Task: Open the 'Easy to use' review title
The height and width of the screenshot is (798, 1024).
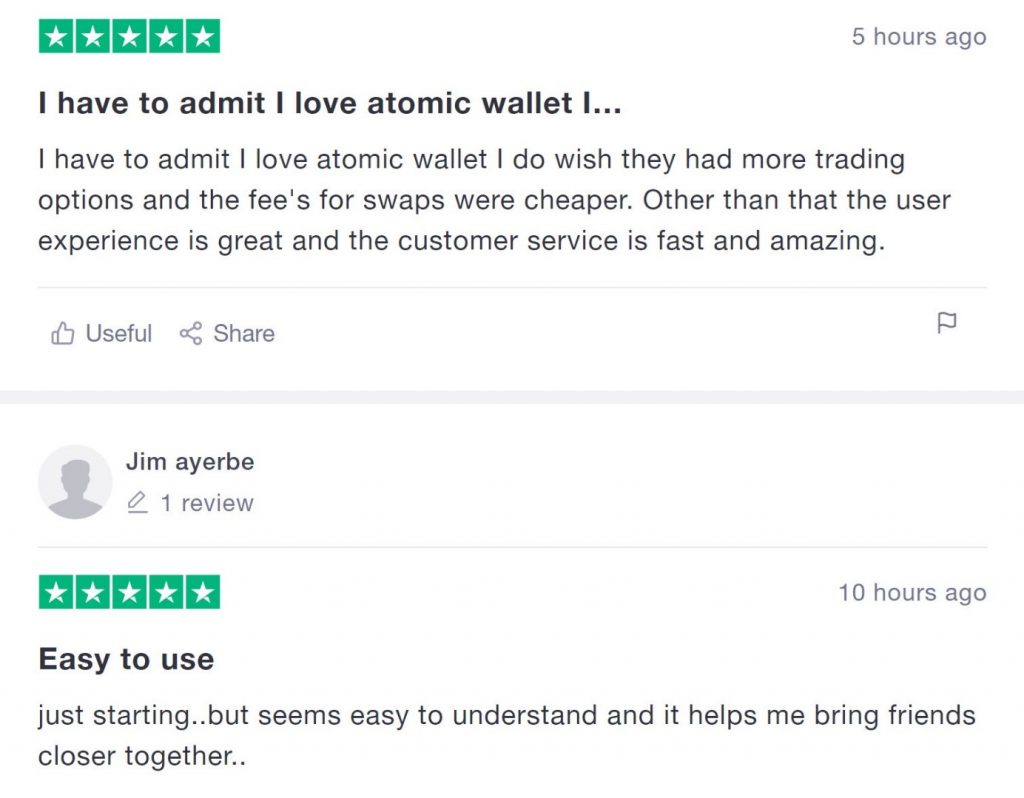Action: [126, 659]
